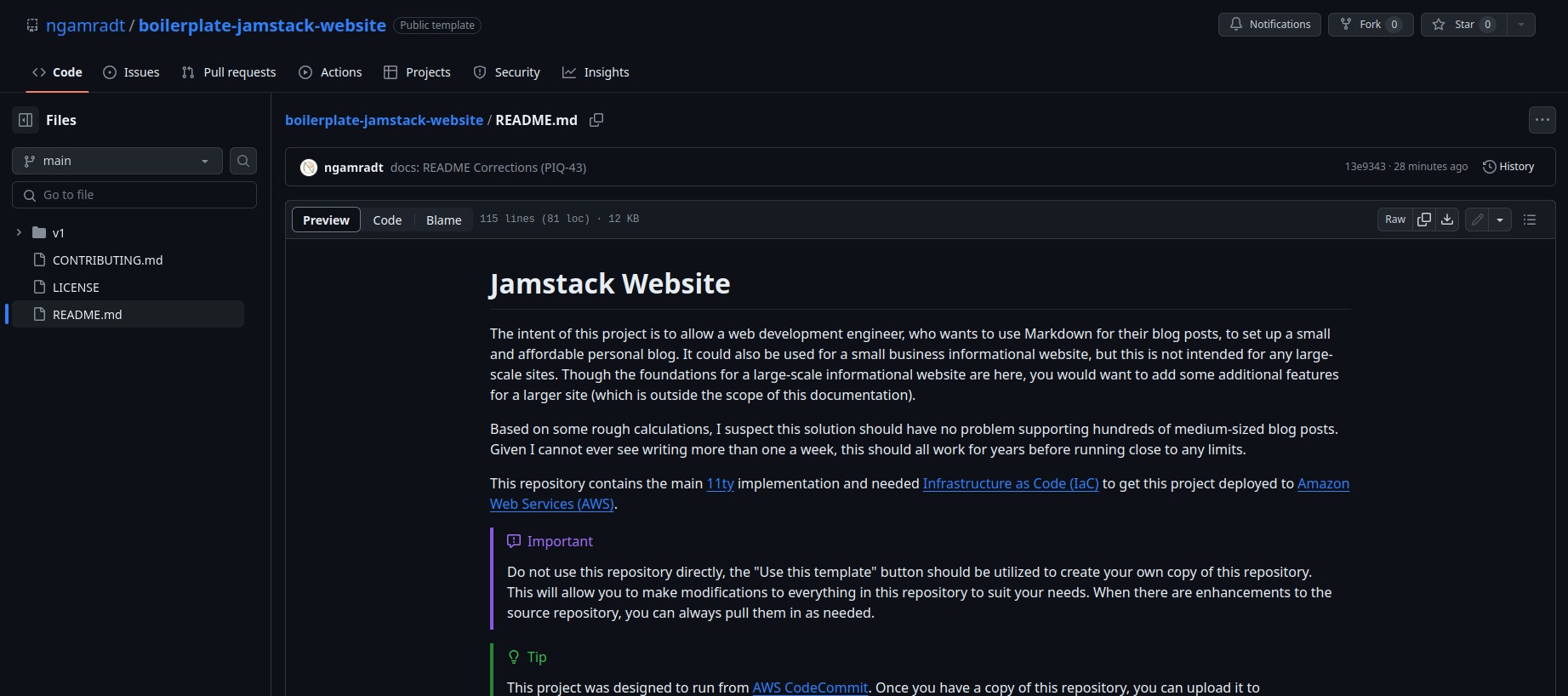Open the boilerplate-jamstack-website repository title link

coord(262,26)
